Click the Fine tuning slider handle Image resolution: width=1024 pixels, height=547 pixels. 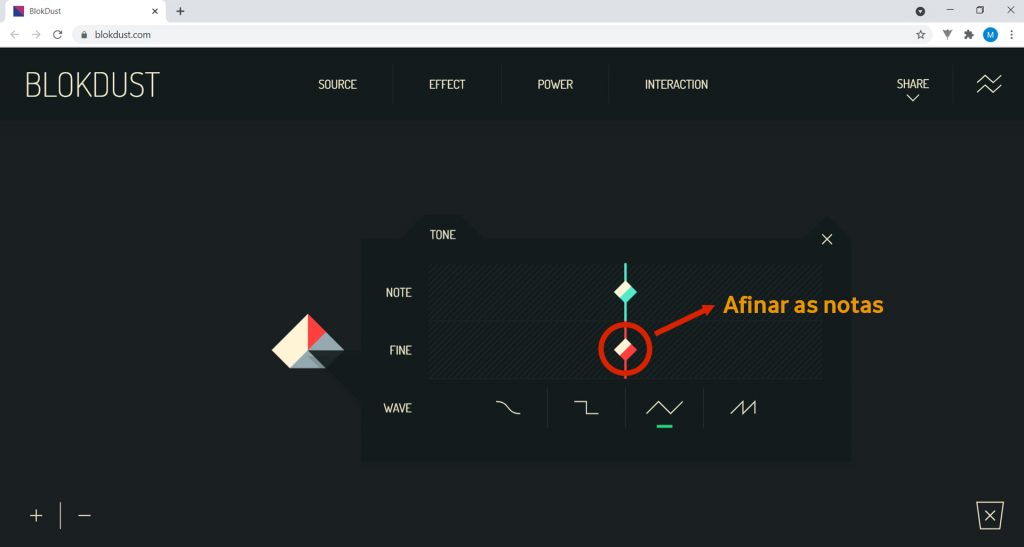tap(625, 350)
